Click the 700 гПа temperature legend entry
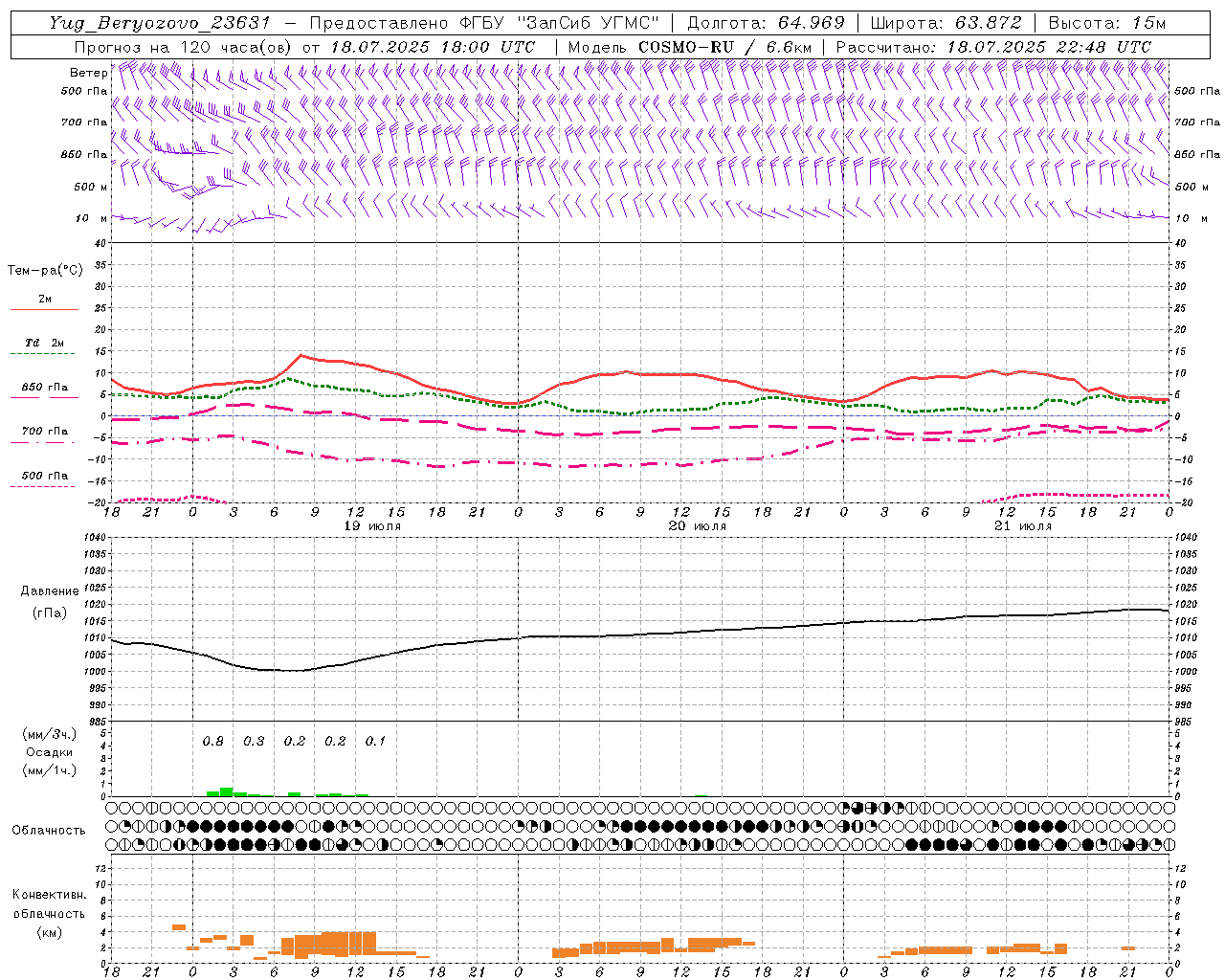Viewport: 1225px width, 980px height. click(44, 432)
